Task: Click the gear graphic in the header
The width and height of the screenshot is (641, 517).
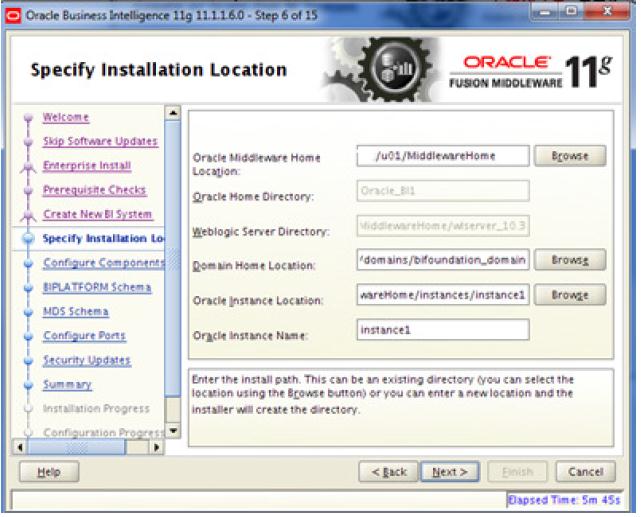Action: tap(380, 69)
